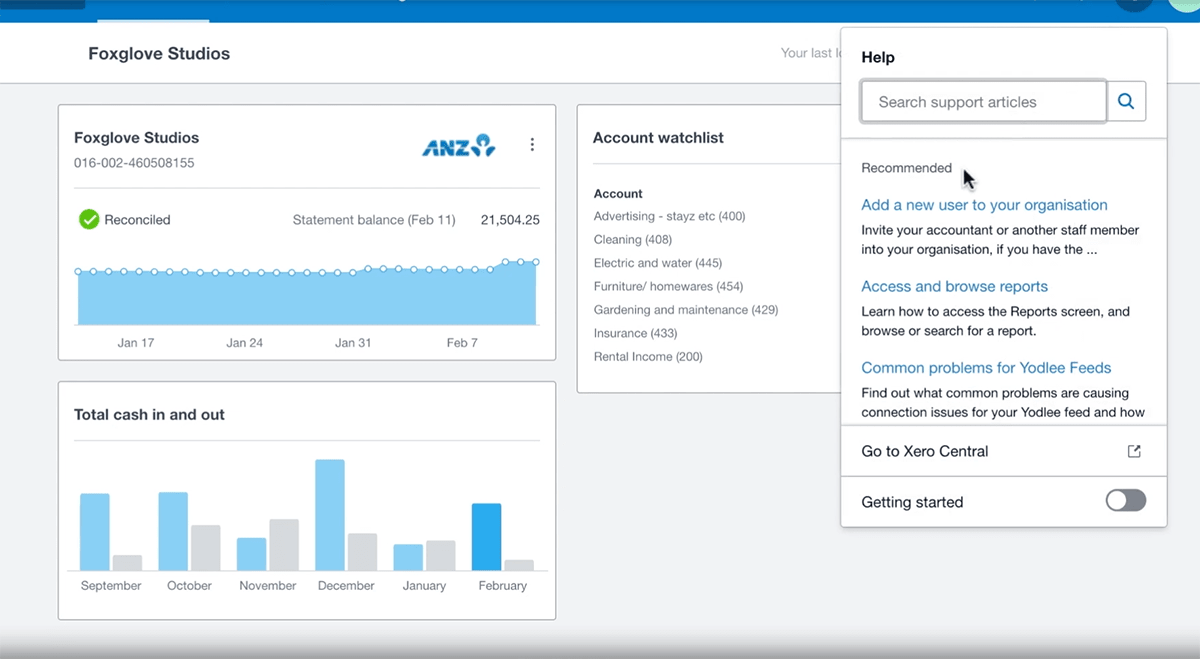Select Advertising - stayz etc (400) account

click(x=669, y=216)
